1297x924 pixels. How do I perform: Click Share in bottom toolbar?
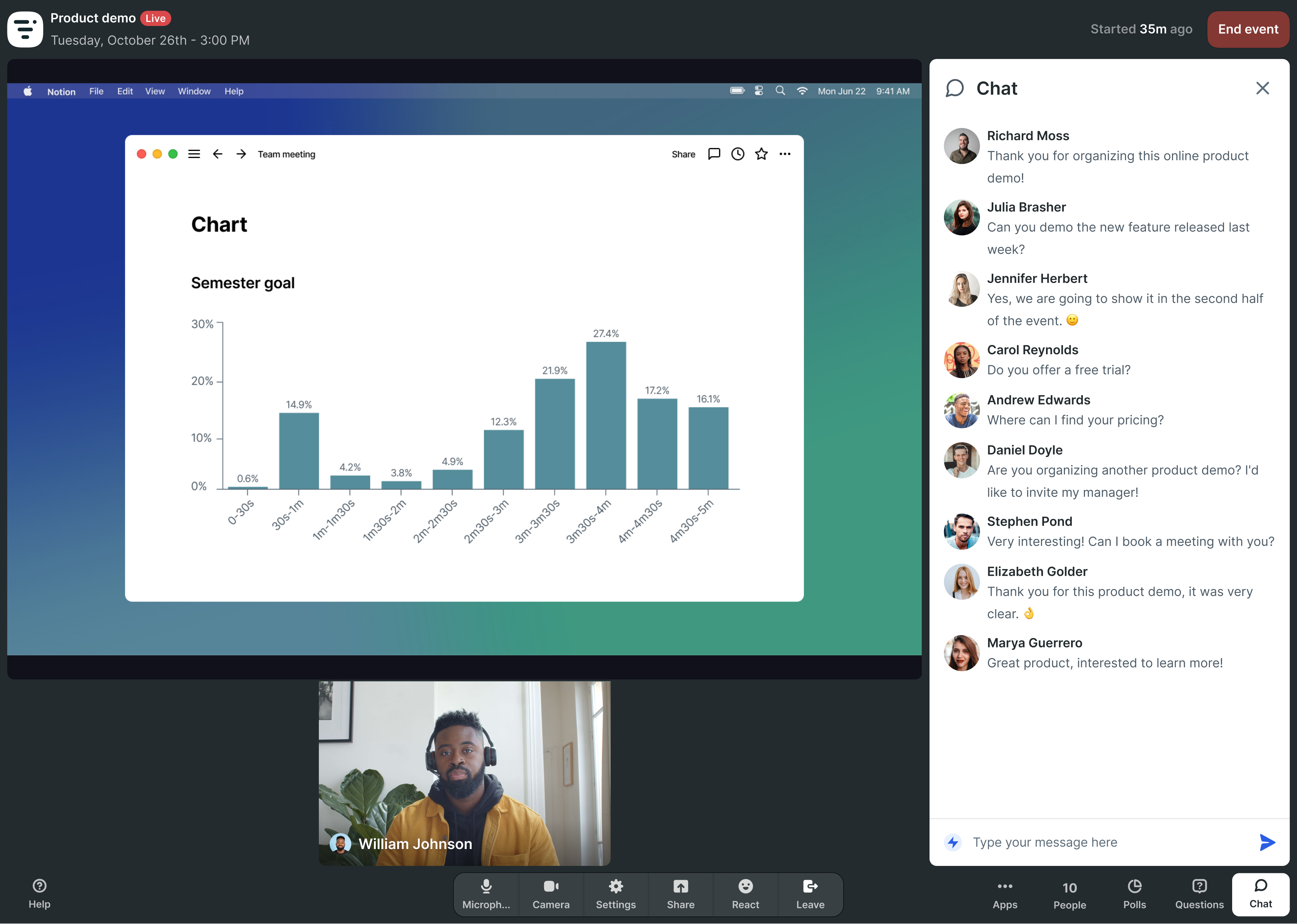[680, 894]
